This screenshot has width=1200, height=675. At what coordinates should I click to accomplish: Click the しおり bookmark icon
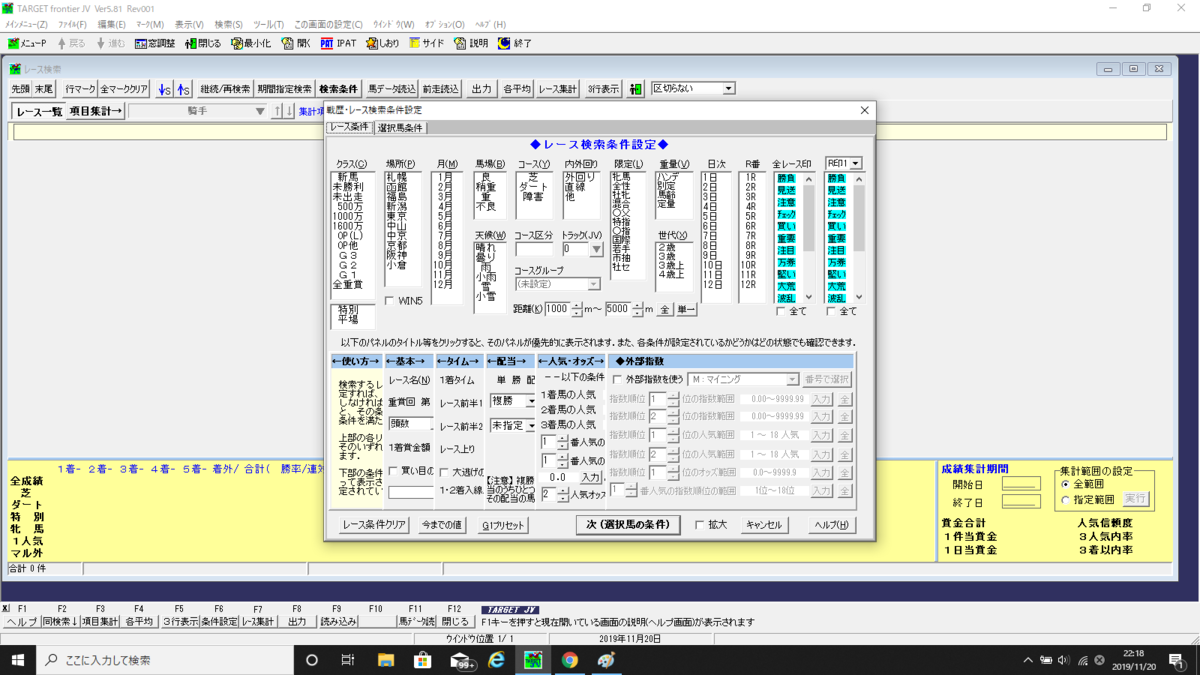[383, 43]
